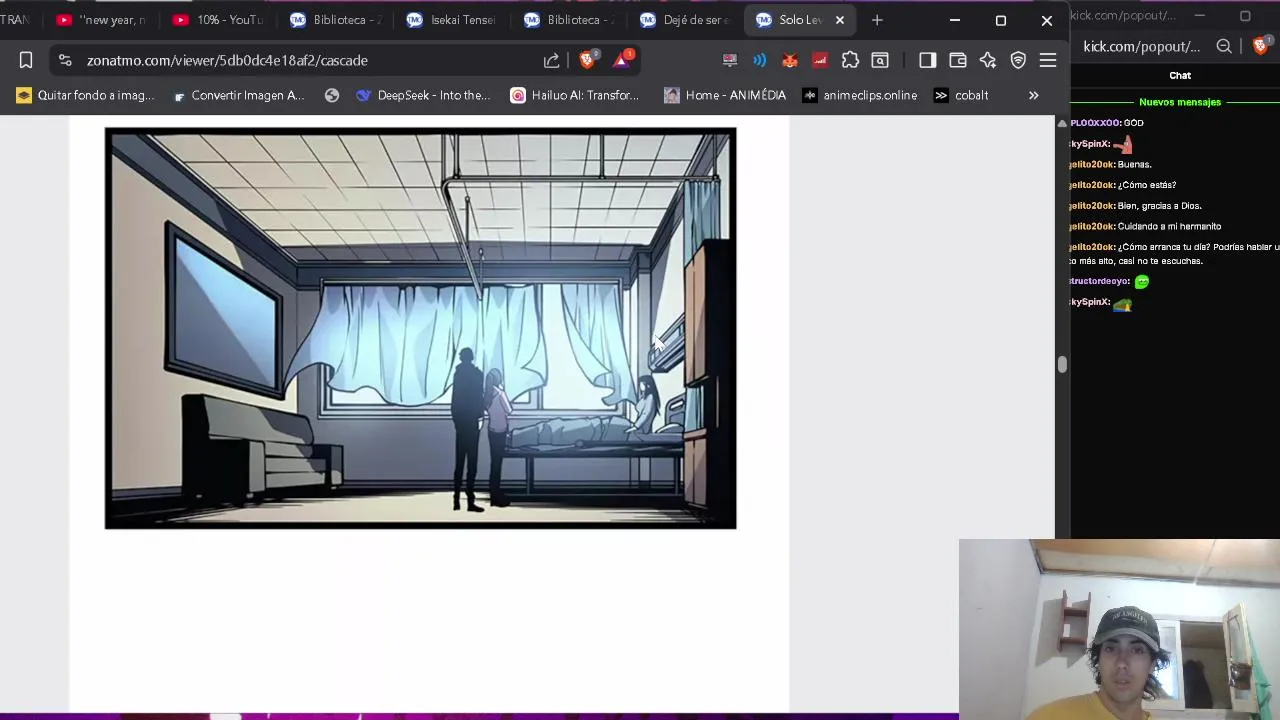
Task: Click the zoom icon in Kick popout window
Action: click(1224, 47)
